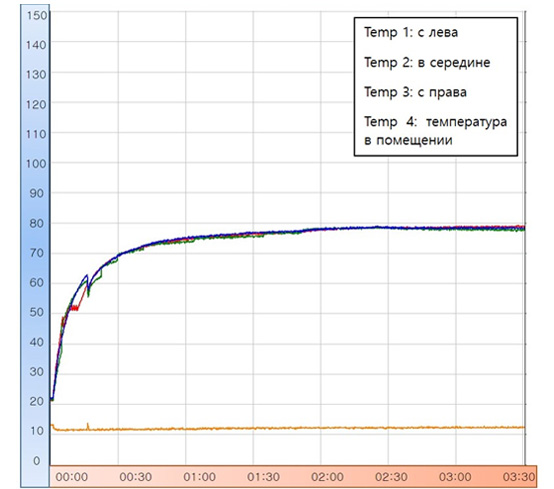Click the 20 value on temperature axis
554x489 pixels.
tap(36, 401)
